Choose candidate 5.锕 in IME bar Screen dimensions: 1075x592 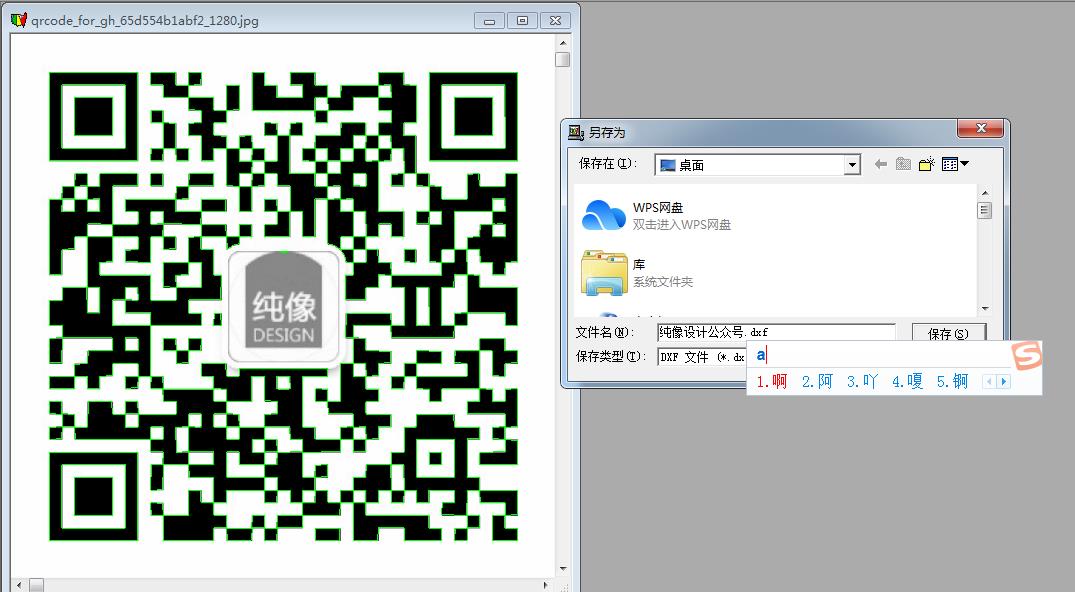pos(952,381)
